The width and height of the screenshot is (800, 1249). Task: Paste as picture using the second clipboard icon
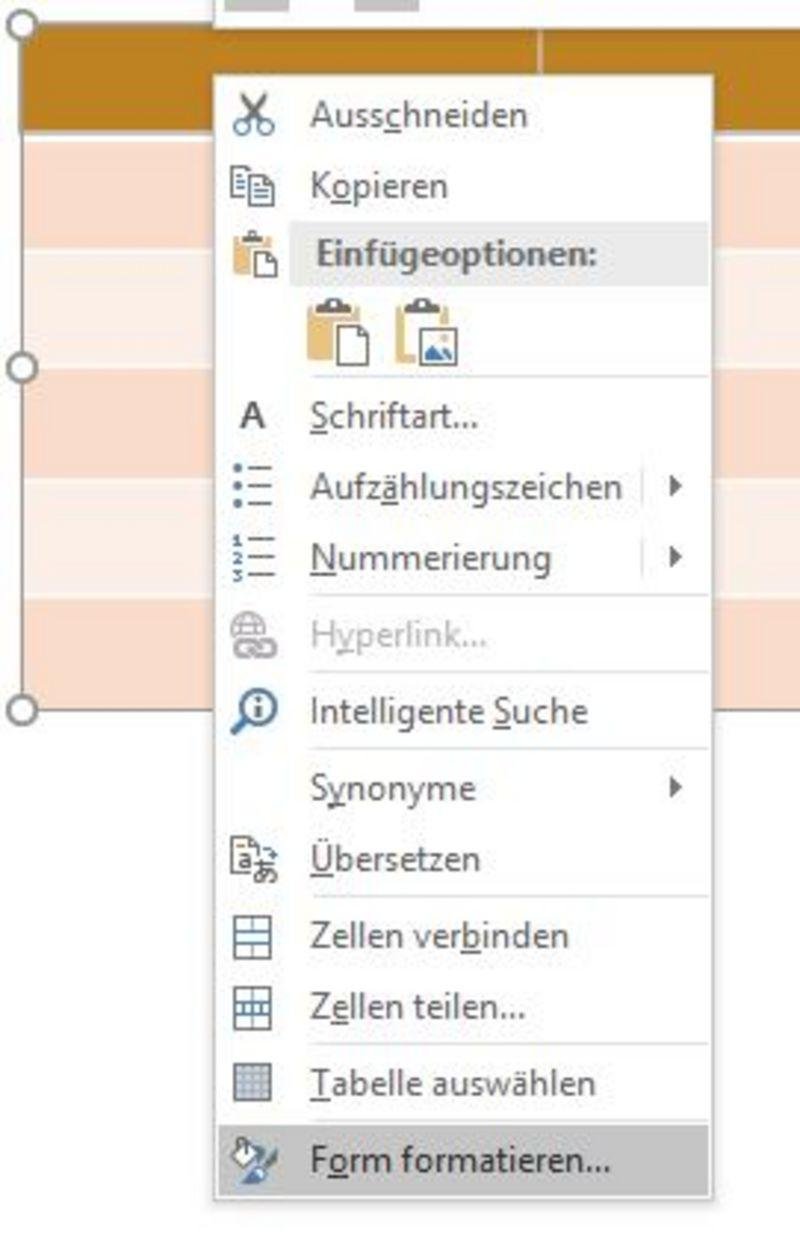coord(427,332)
